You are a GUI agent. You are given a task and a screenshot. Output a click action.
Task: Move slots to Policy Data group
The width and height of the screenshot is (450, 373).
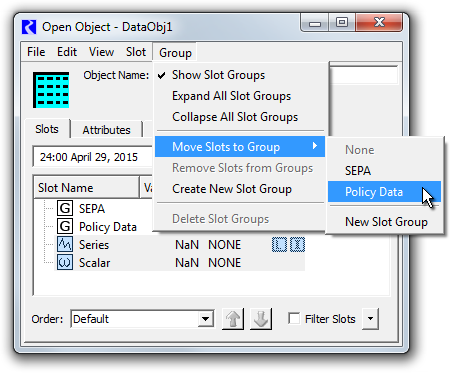pos(384,192)
